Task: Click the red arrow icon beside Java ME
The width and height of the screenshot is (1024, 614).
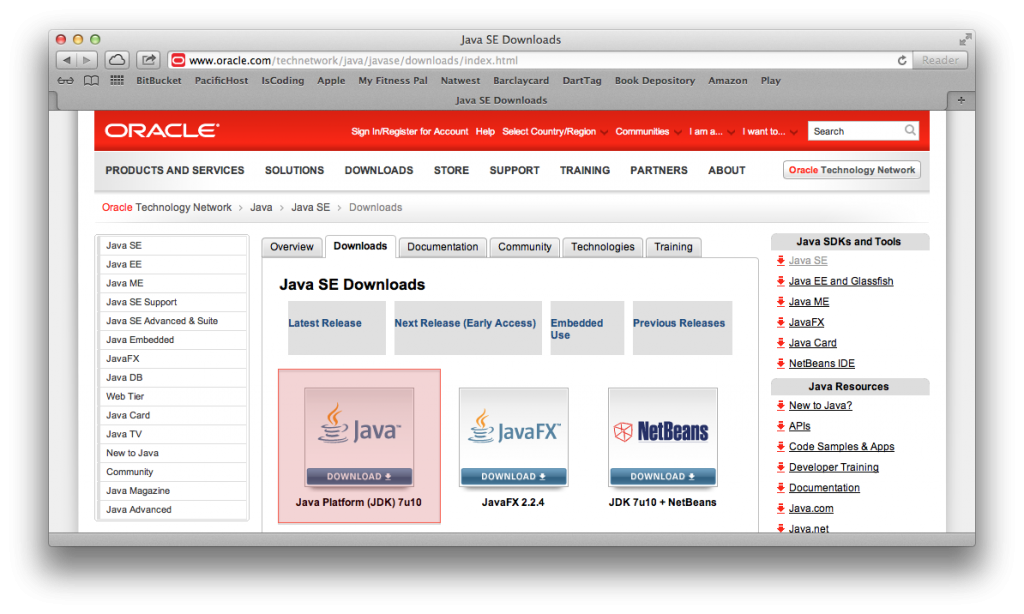Action: coord(780,301)
